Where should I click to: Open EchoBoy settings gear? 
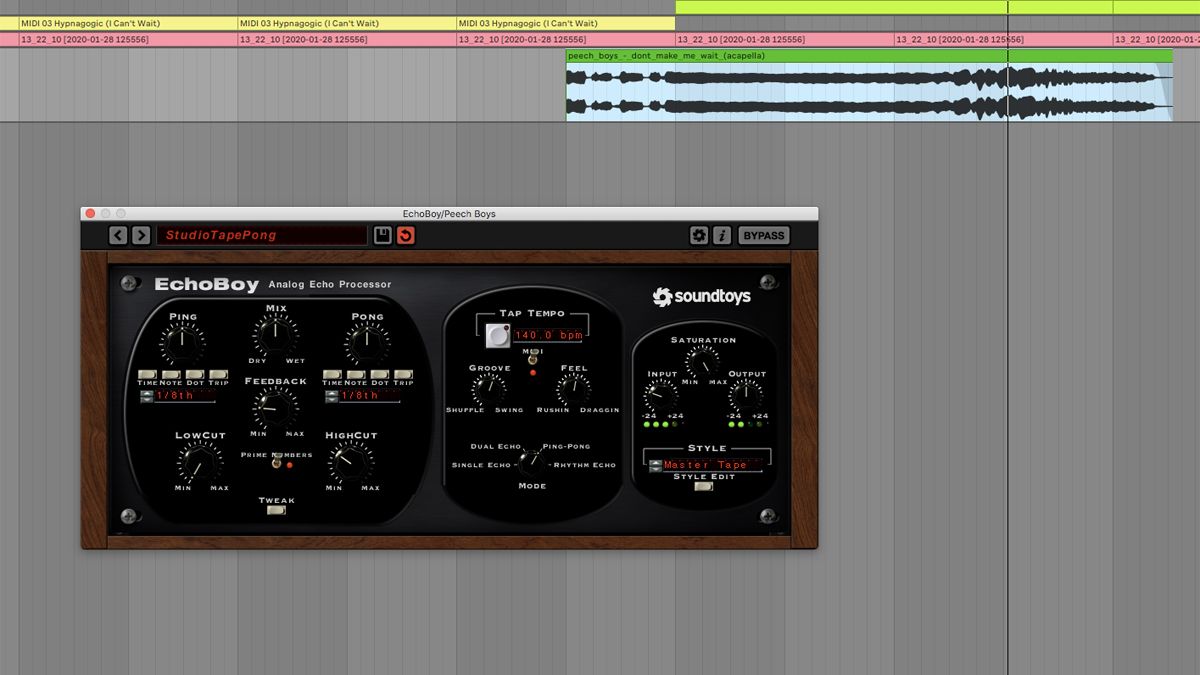tap(699, 236)
